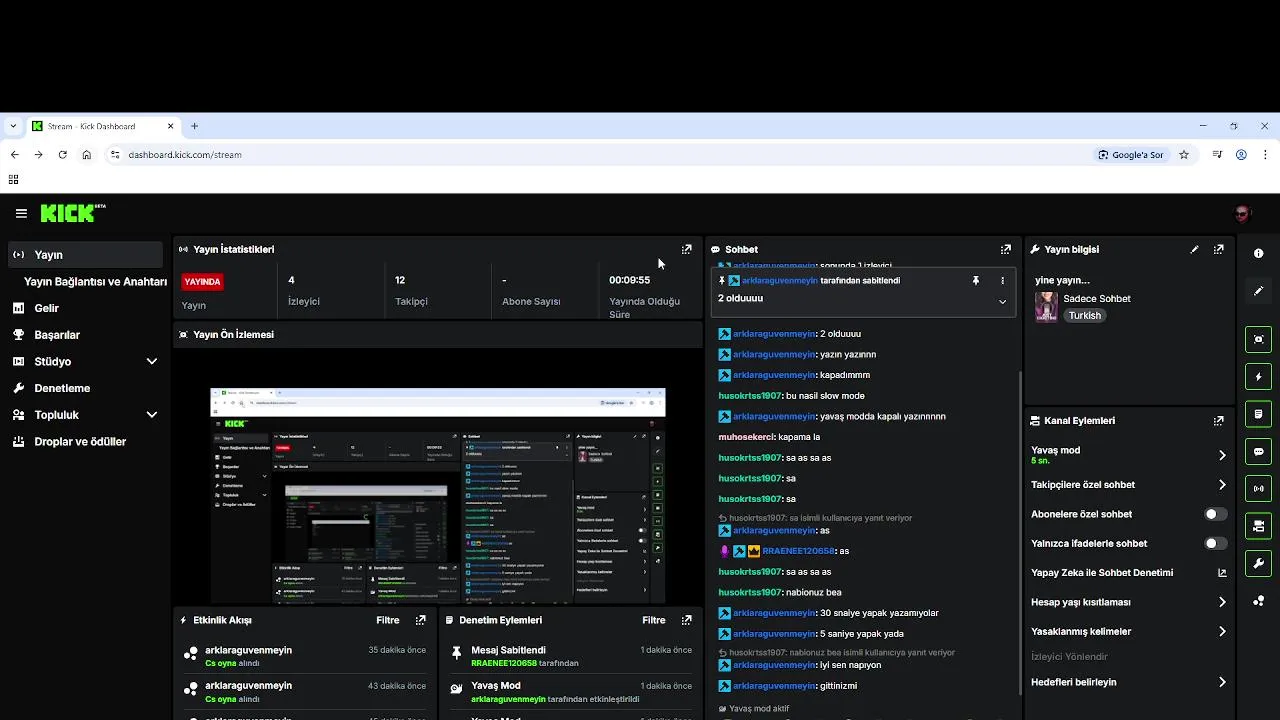Viewport: 1280px width, 720px height.
Task: Click RRAENEE120658 username in chat
Action: tap(798, 551)
